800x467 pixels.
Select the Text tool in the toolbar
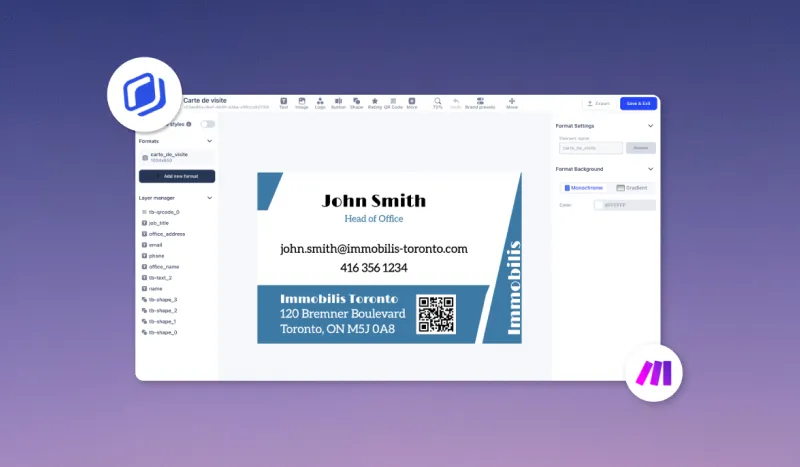click(x=284, y=103)
